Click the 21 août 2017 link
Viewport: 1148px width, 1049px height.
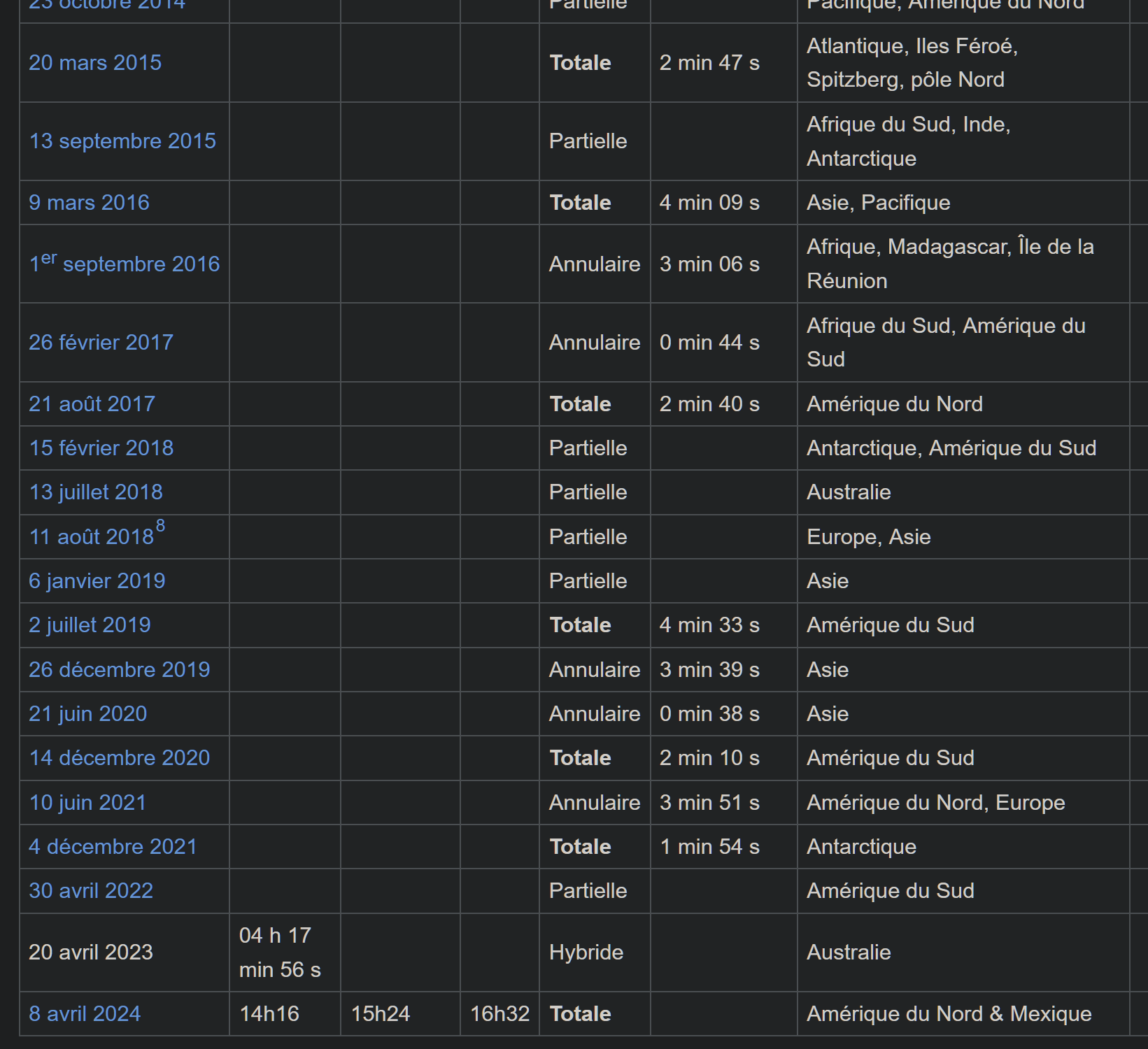tap(92, 404)
